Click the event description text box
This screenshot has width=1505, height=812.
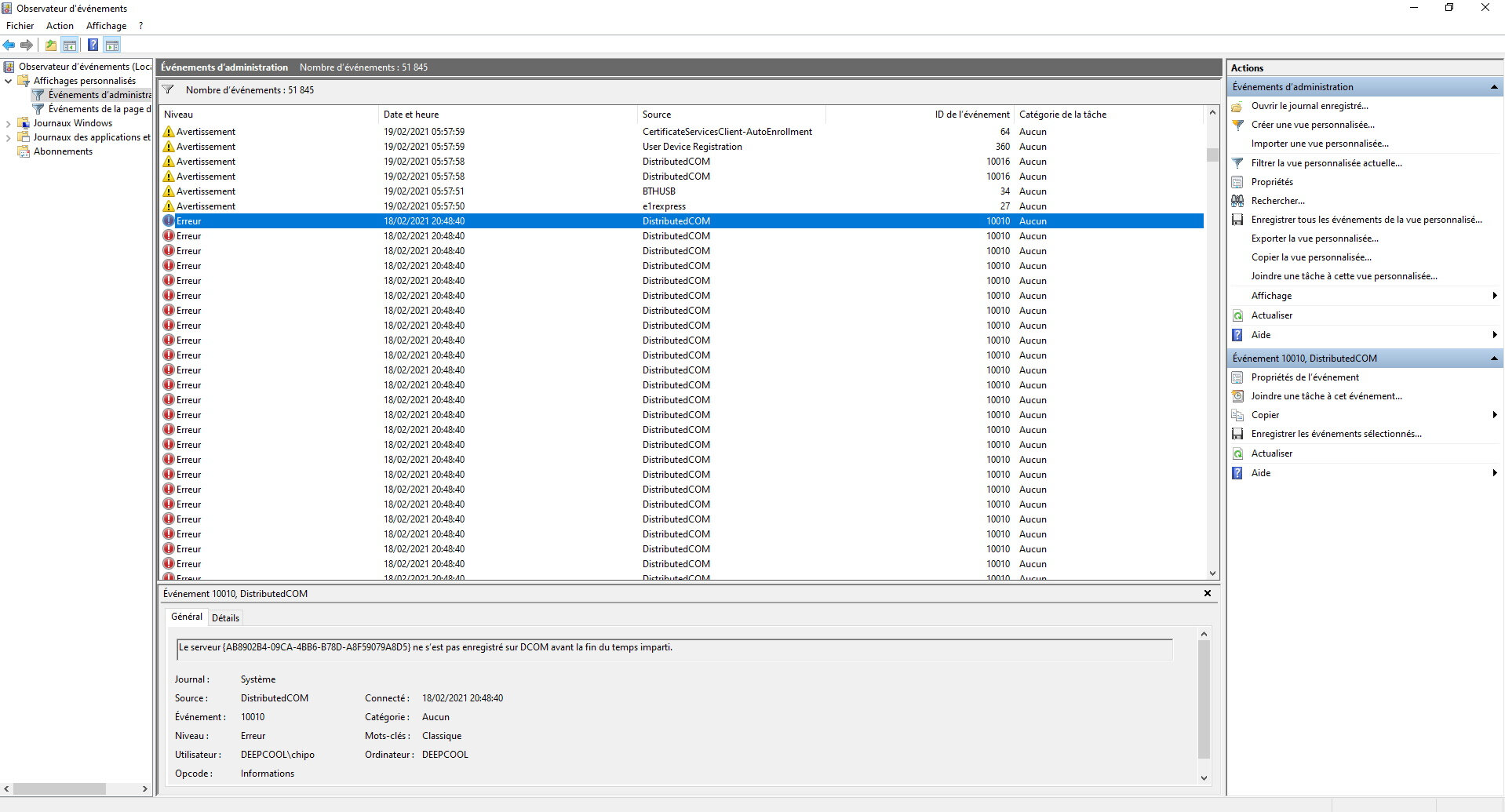[x=674, y=649]
